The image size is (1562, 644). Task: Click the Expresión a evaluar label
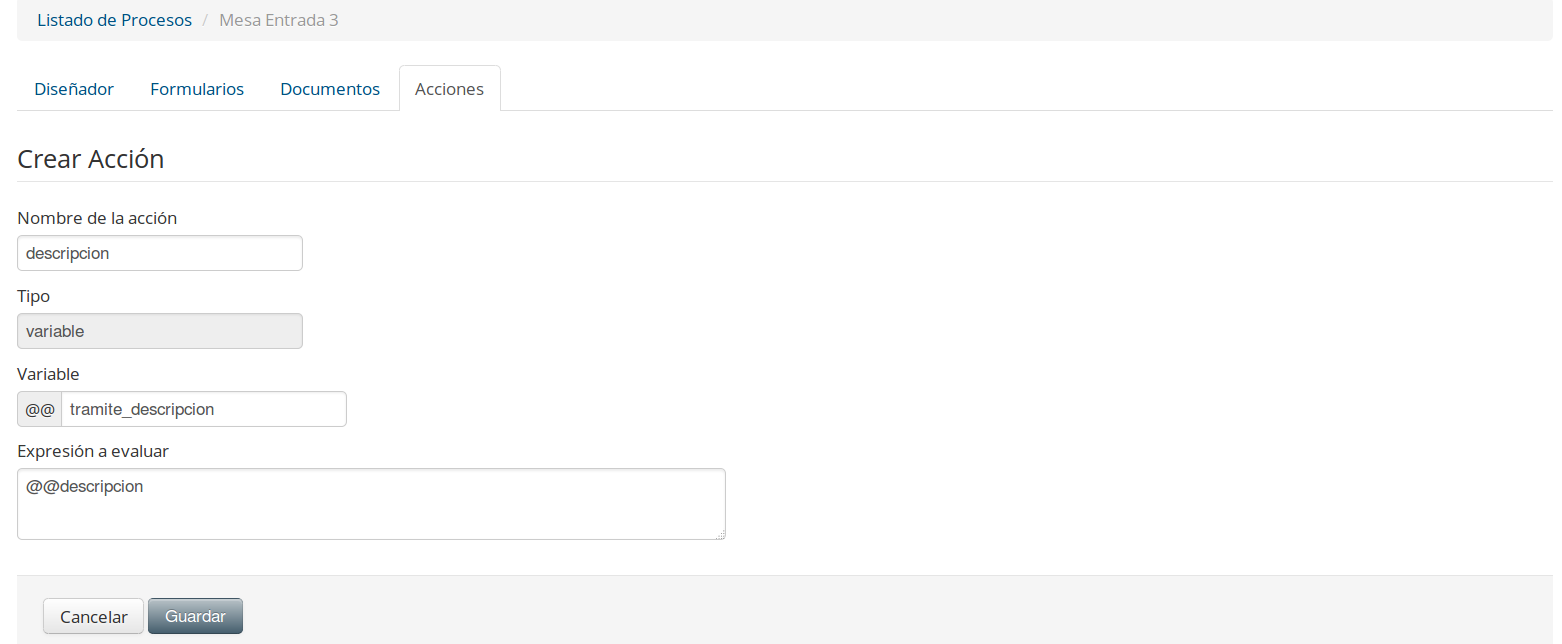tap(93, 451)
